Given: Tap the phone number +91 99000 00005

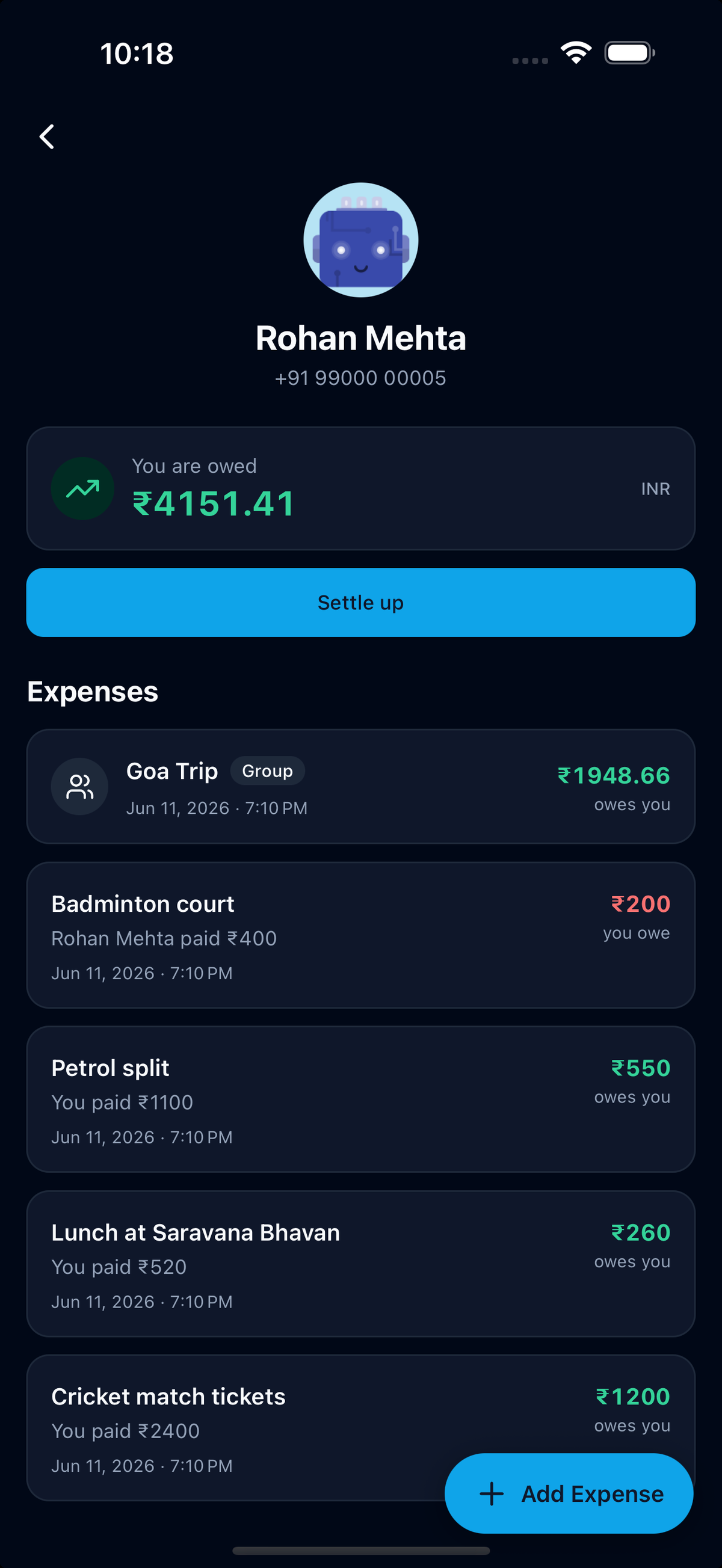Looking at the screenshot, I should (x=360, y=378).
